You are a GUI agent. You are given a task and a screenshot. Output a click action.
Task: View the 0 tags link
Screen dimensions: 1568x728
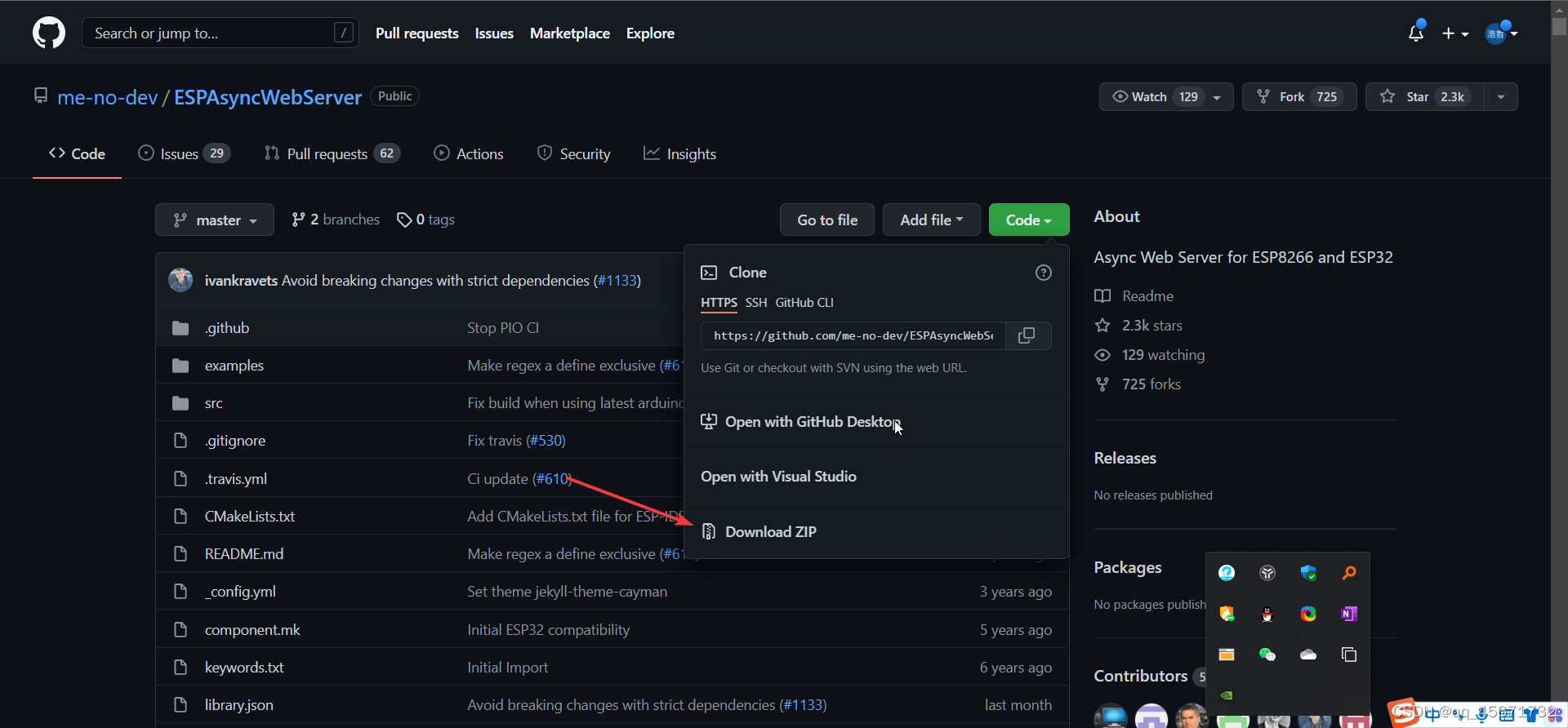(x=425, y=220)
